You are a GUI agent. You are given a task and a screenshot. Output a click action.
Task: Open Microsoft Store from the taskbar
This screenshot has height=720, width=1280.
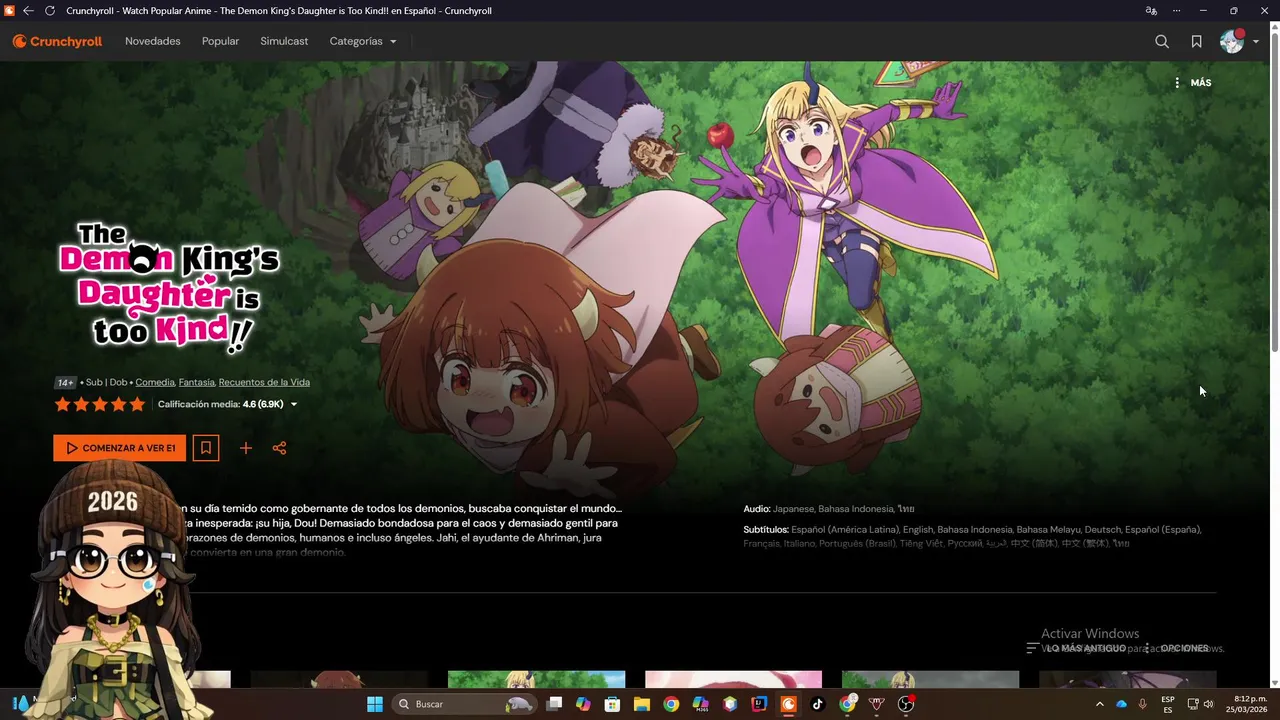[x=612, y=704]
